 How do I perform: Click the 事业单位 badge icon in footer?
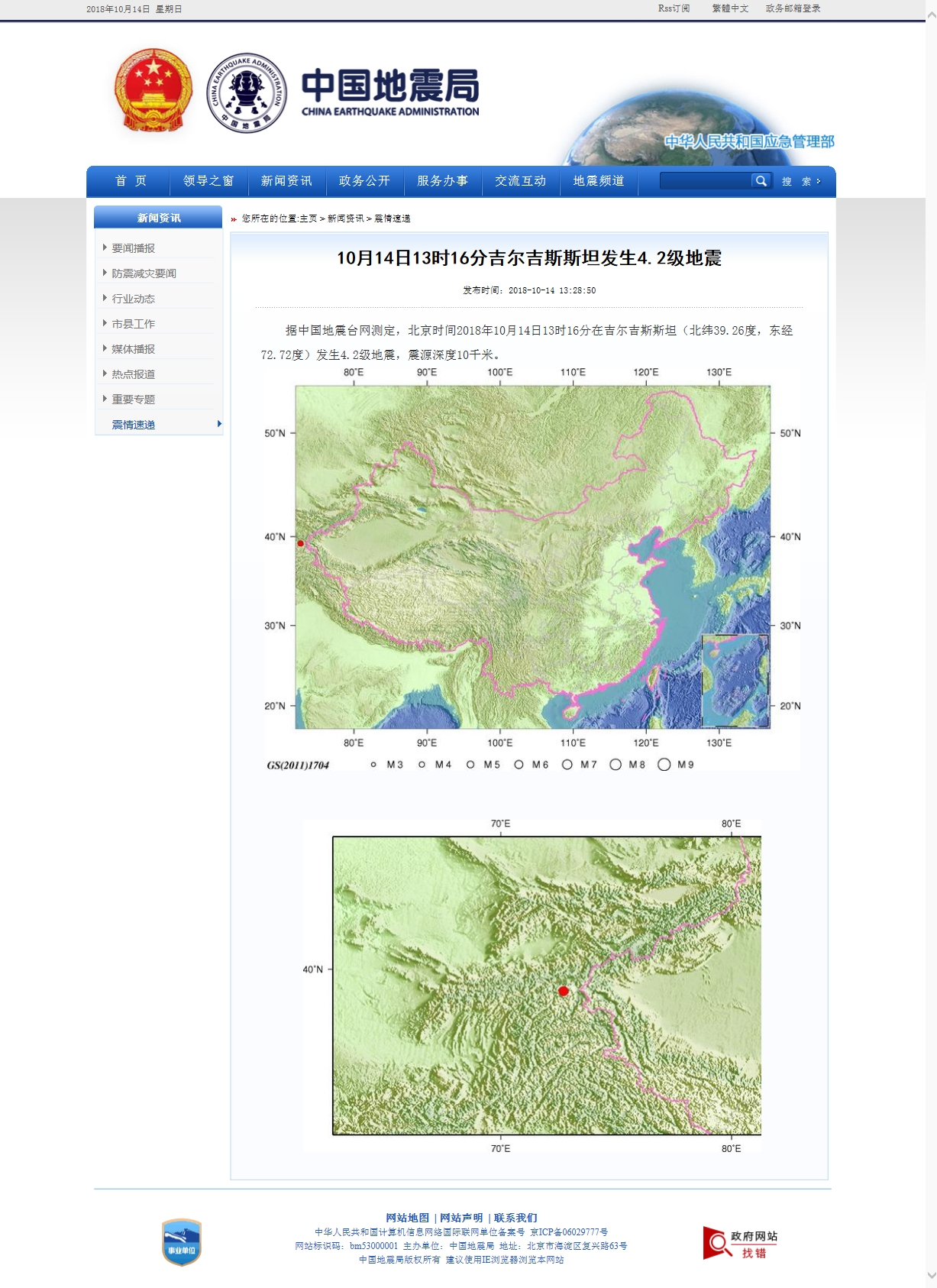click(182, 1242)
